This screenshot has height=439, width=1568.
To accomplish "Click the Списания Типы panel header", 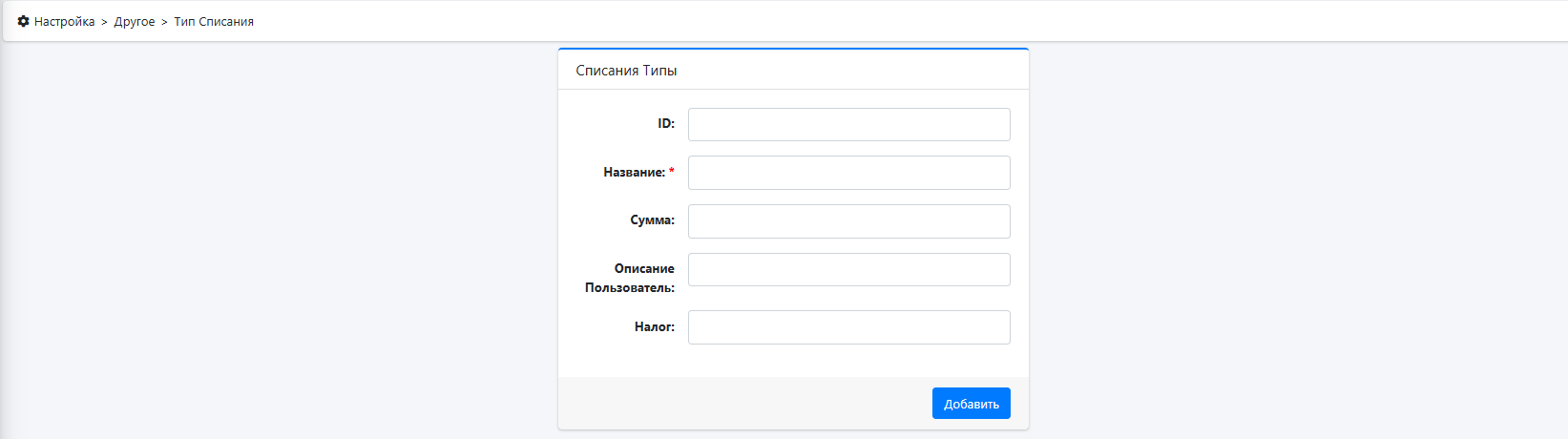I will (793, 70).
